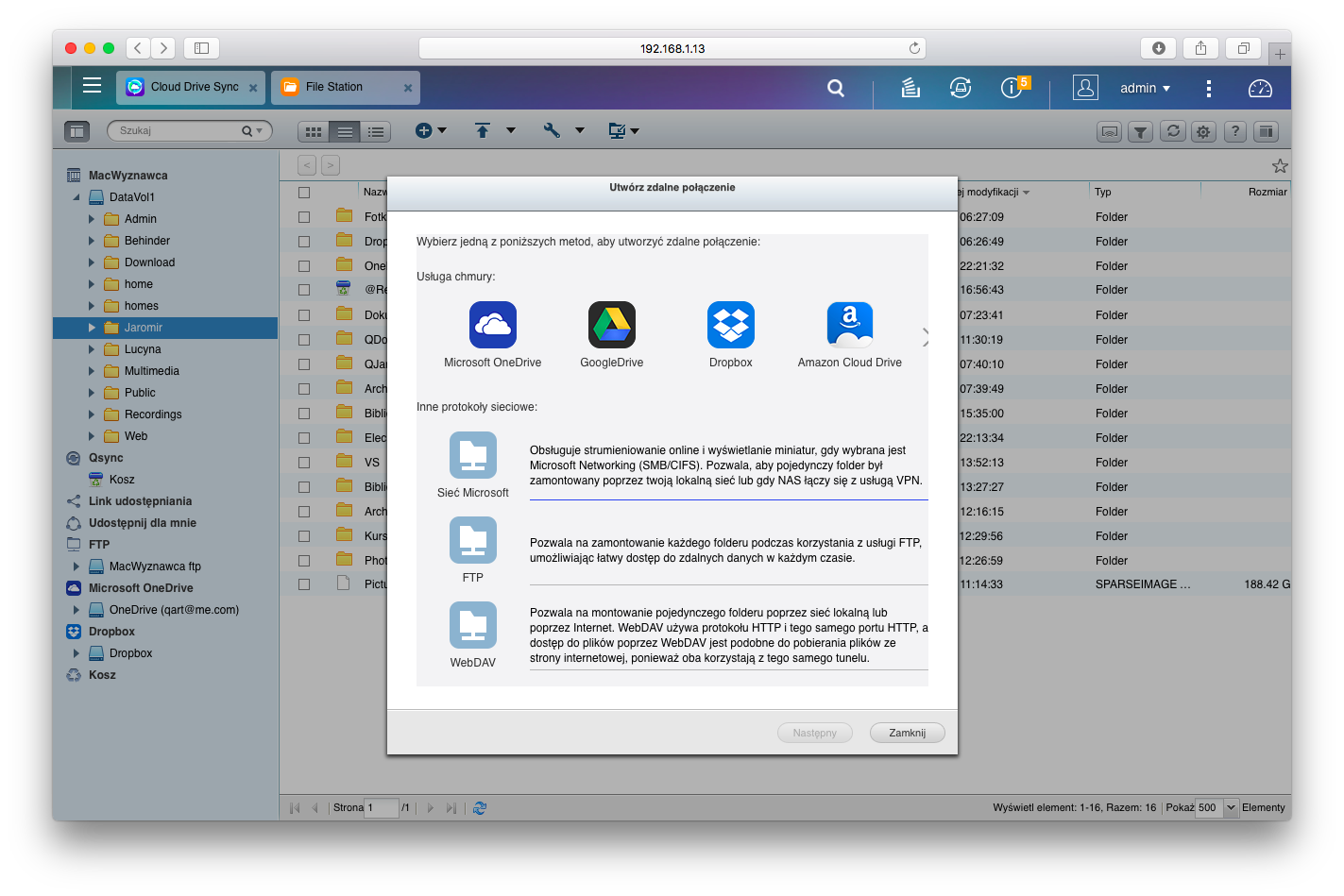Collapse the DataVol1 volume node
Screen dimensions: 1344x896
point(77,197)
